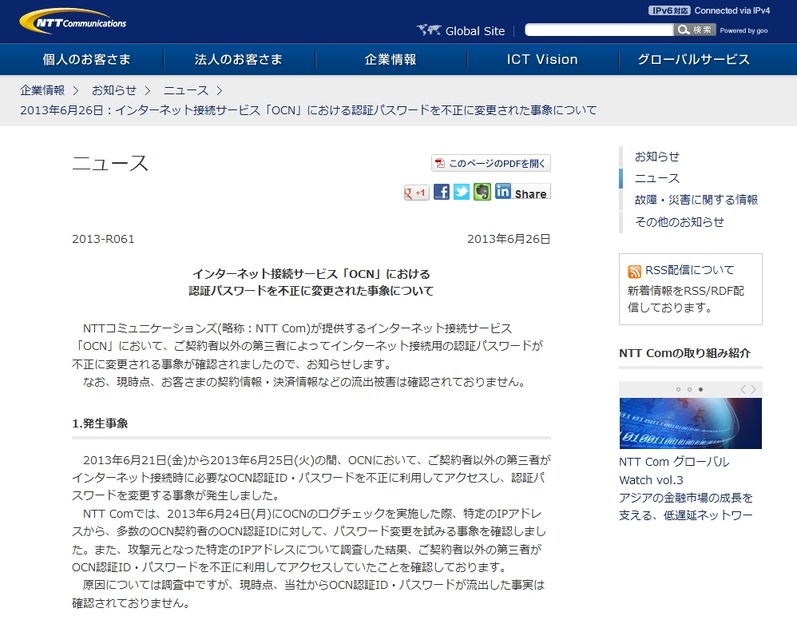Advance to the next carousel slide arrow
This screenshot has width=797, height=620.
pyautogui.click(x=754, y=388)
